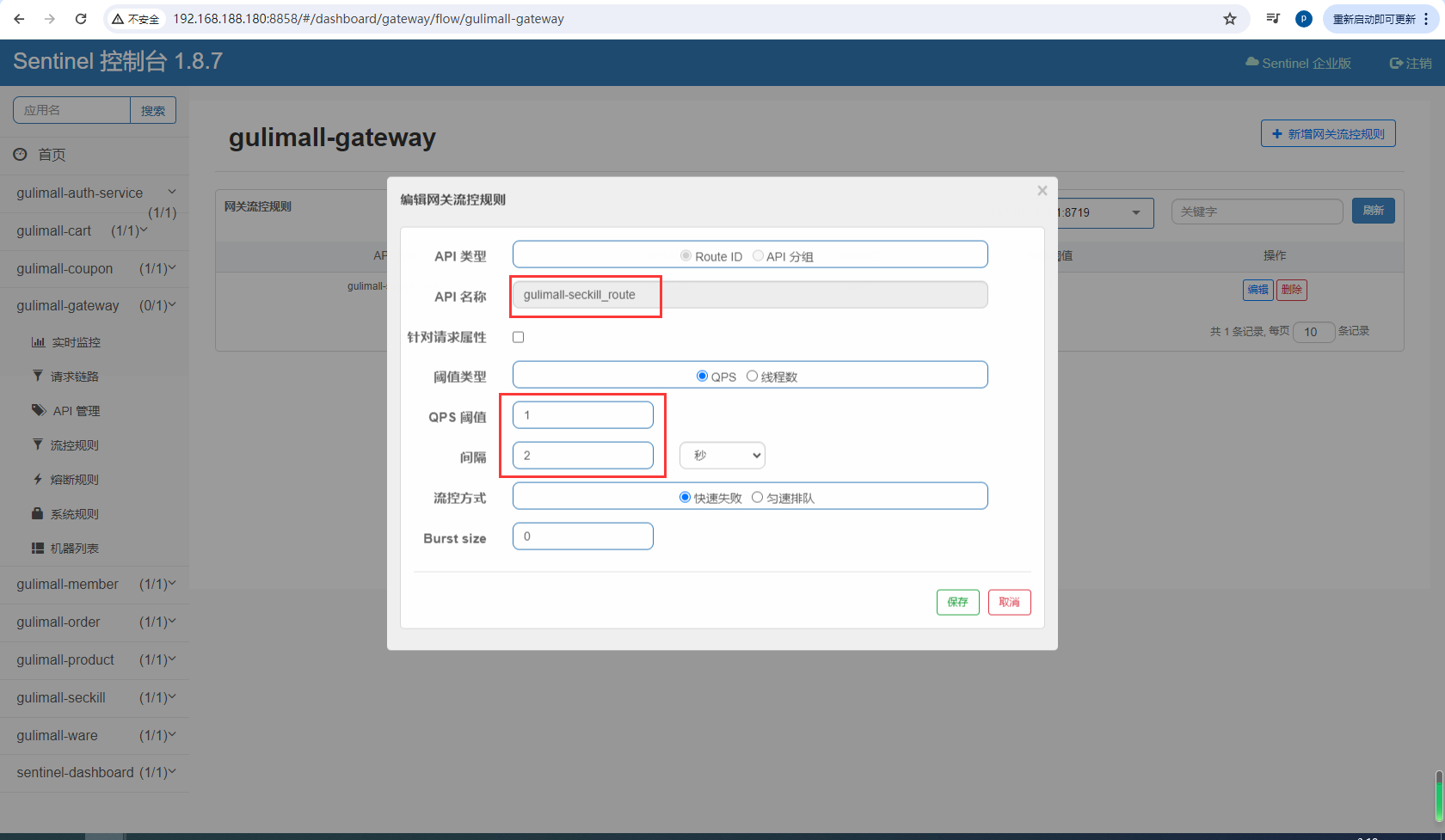
Task: Click 注销 logout link
Action: point(1411,63)
